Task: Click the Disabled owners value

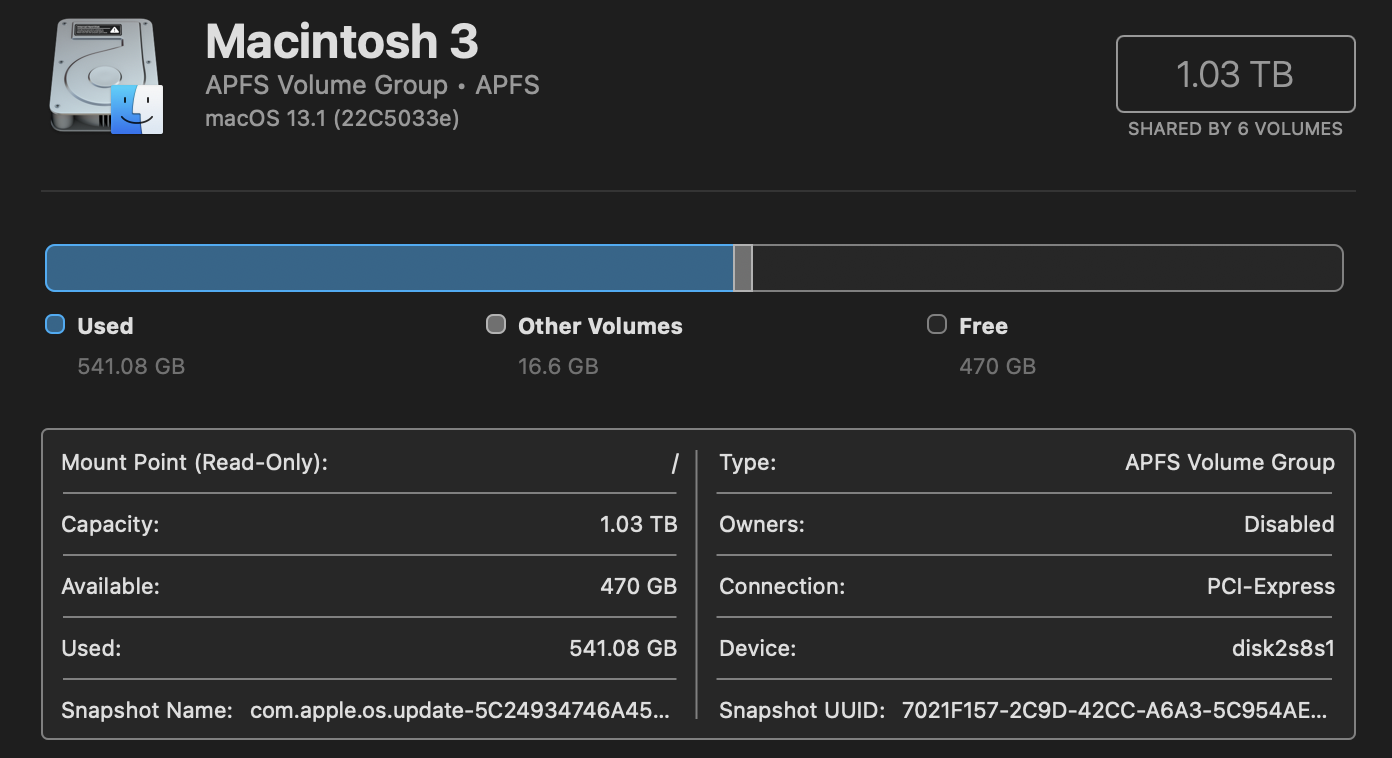Action: (x=1289, y=524)
